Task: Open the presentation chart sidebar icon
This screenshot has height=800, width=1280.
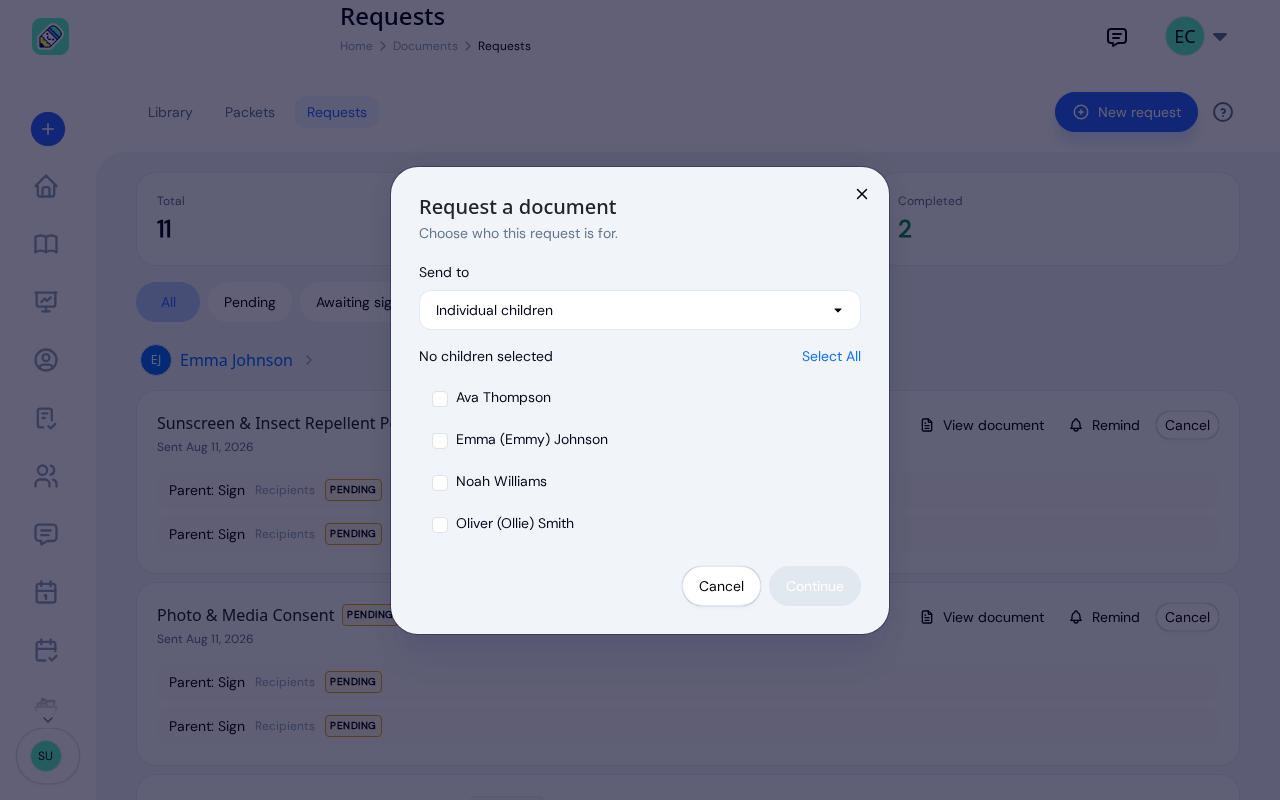Action: pyautogui.click(x=46, y=302)
